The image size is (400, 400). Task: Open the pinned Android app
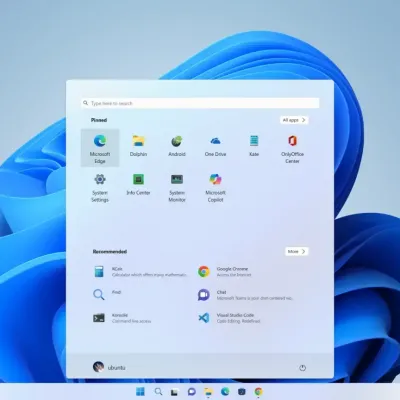pos(177,145)
